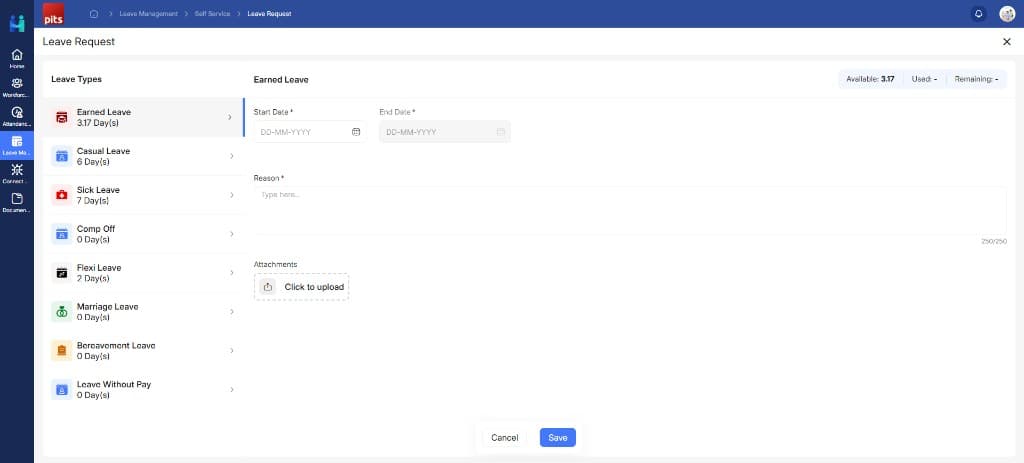The height and width of the screenshot is (463, 1024).
Task: Click into the Reason text area
Action: 630,210
